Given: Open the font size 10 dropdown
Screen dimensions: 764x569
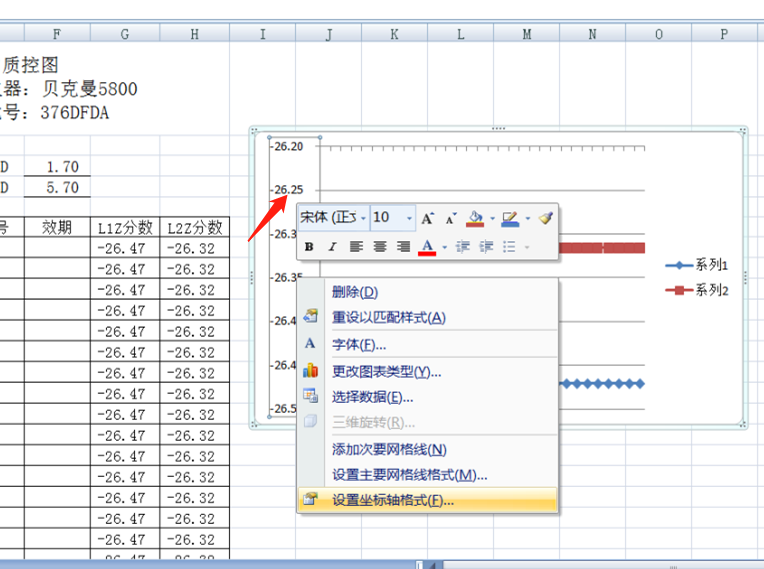Looking at the screenshot, I should [x=409, y=218].
